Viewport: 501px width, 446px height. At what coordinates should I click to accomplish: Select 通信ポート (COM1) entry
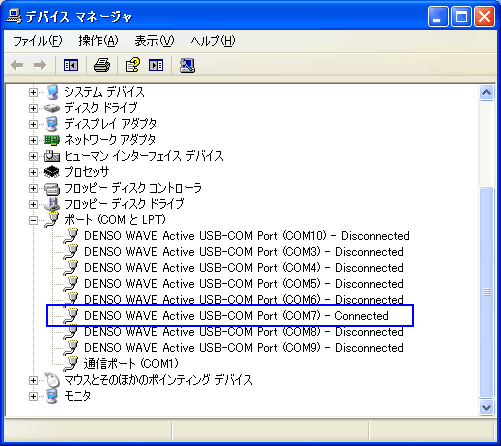[131, 364]
